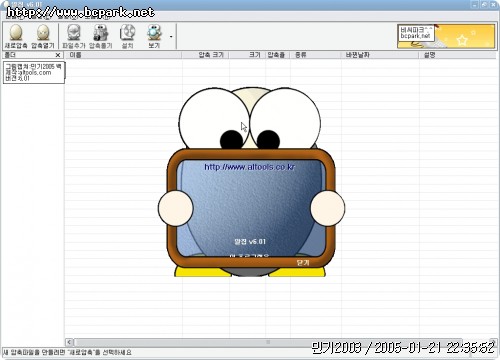Open the http://www.altools.co.kr link on splash
This screenshot has height=360, width=500.
[x=250, y=167]
